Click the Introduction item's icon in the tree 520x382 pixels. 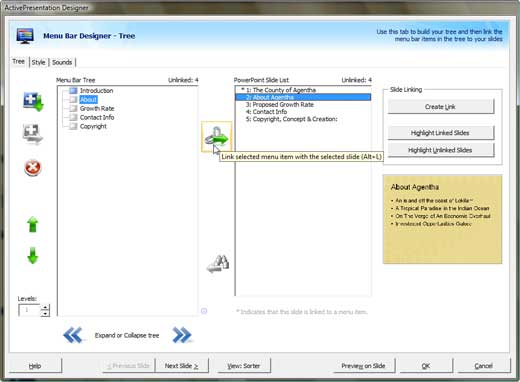click(73, 90)
